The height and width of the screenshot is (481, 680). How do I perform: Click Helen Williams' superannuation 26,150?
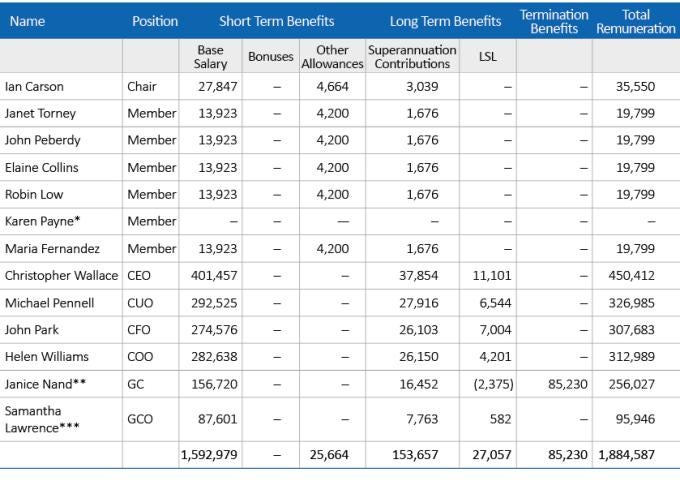coord(419,357)
